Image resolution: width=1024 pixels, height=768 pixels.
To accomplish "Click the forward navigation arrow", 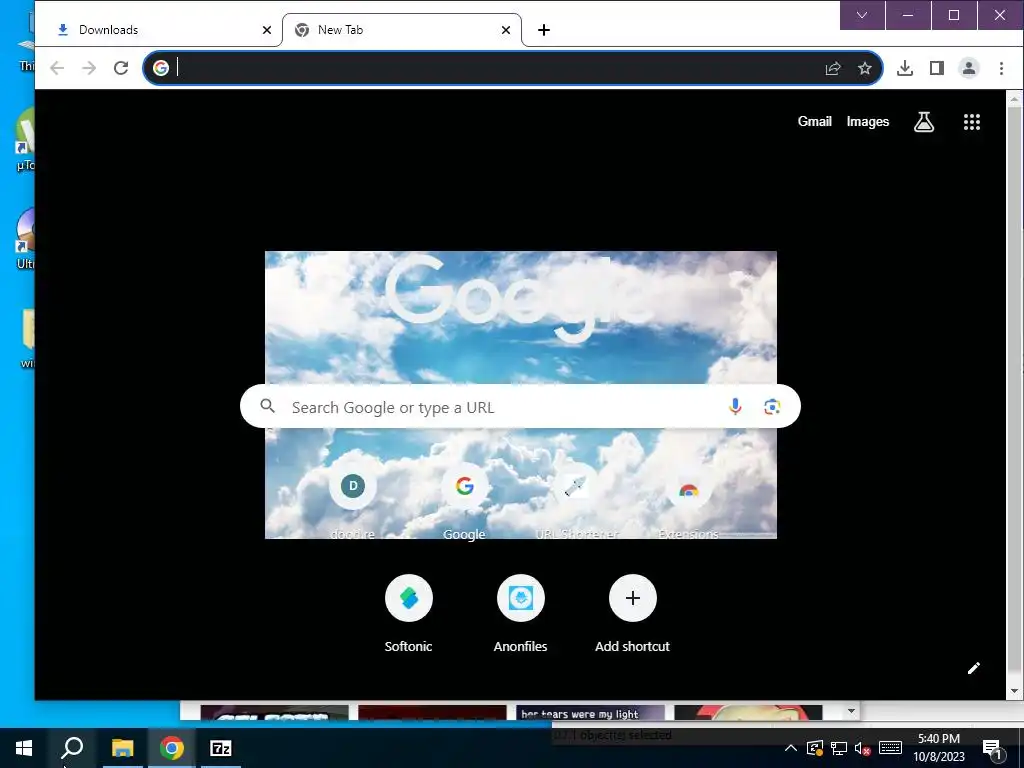I will (89, 68).
